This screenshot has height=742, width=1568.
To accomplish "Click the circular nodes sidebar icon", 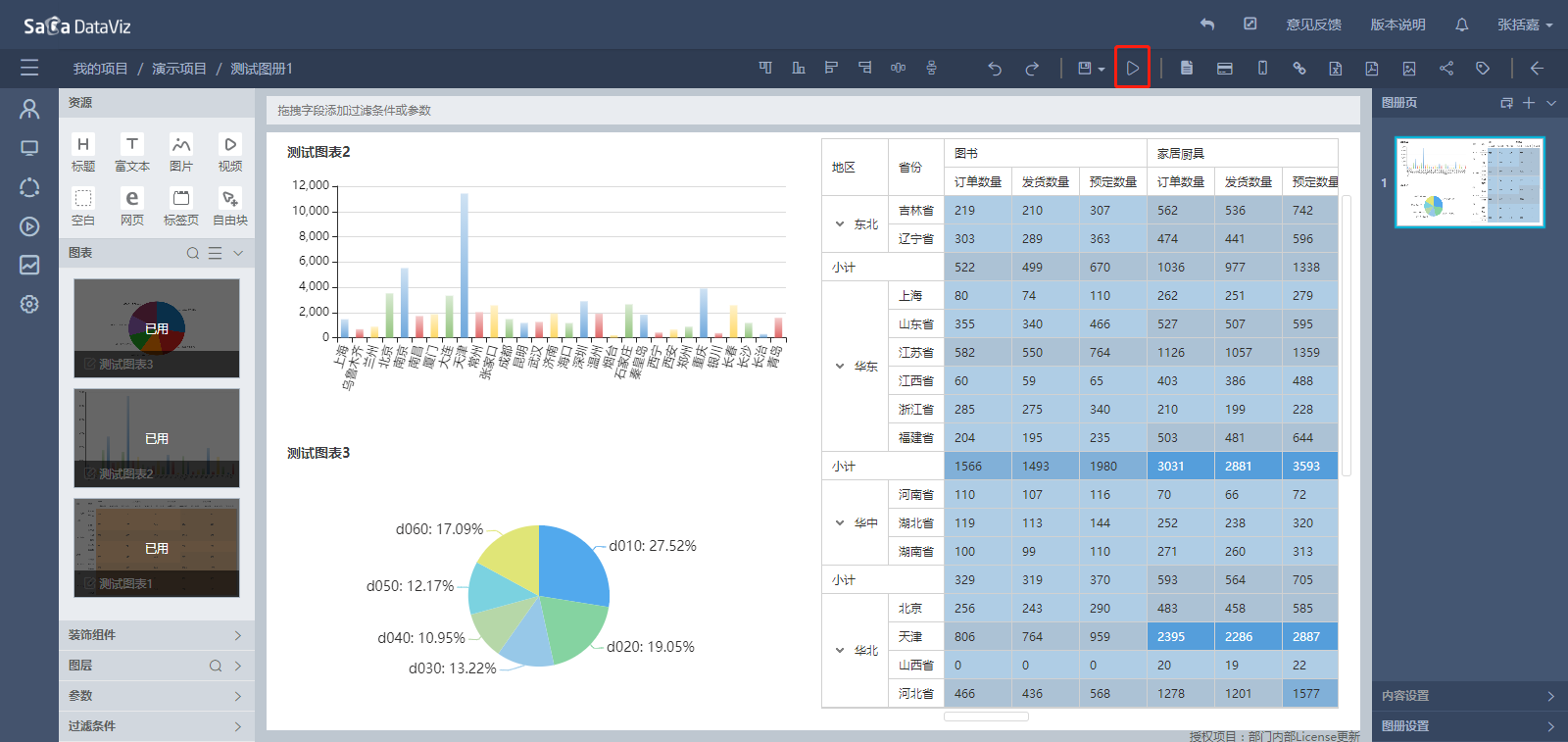I will 29,187.
